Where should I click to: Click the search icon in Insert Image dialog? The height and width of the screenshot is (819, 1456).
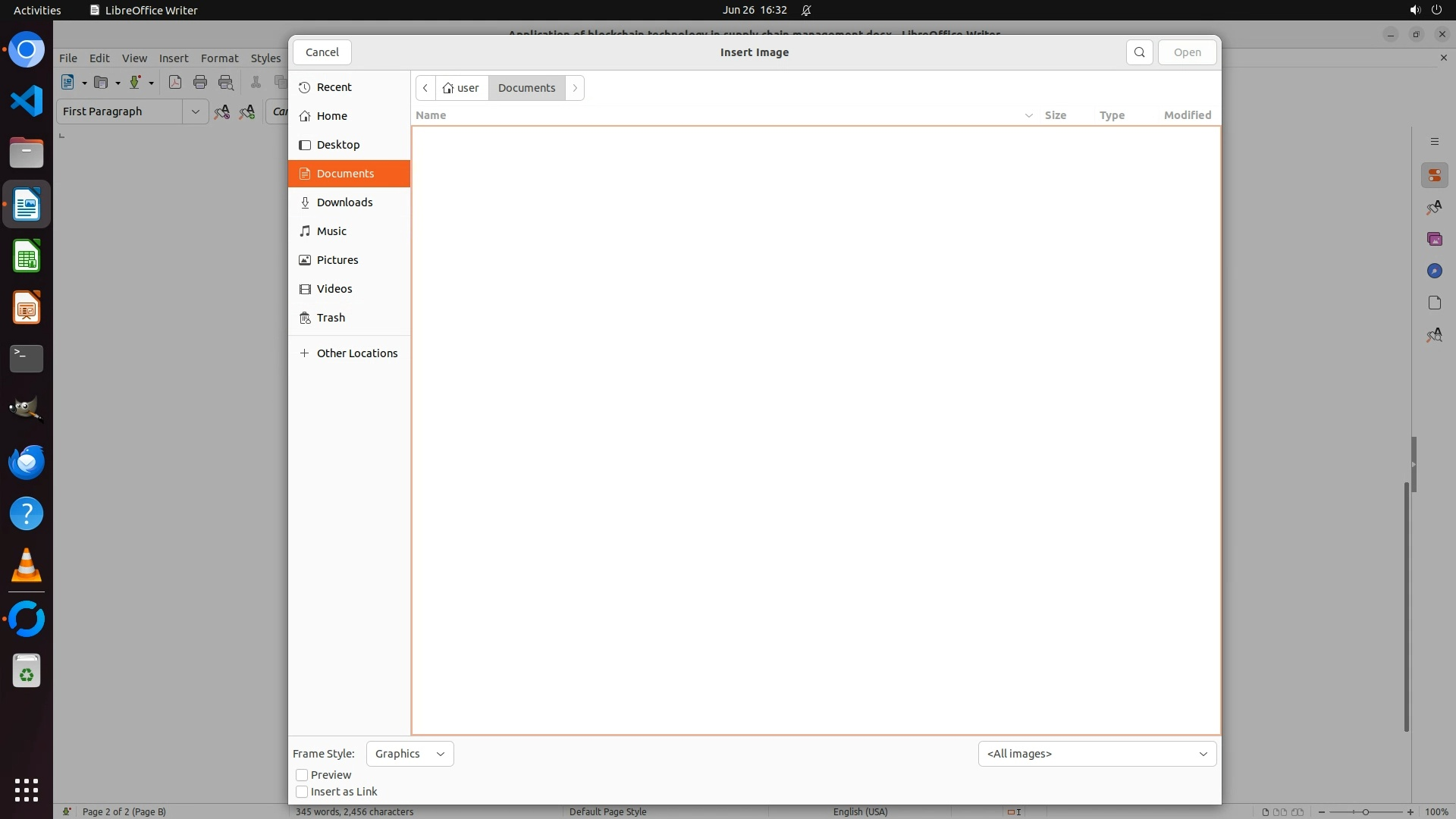point(1139,52)
